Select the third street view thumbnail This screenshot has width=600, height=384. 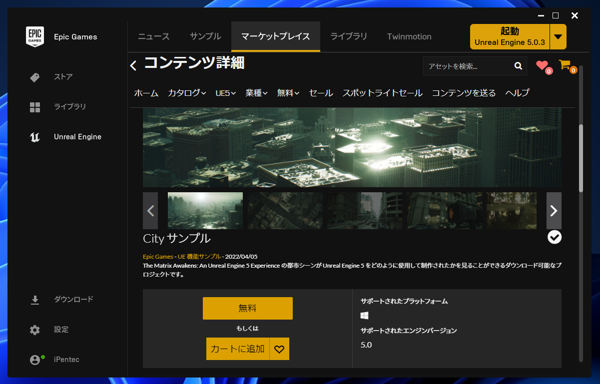[x=365, y=211]
